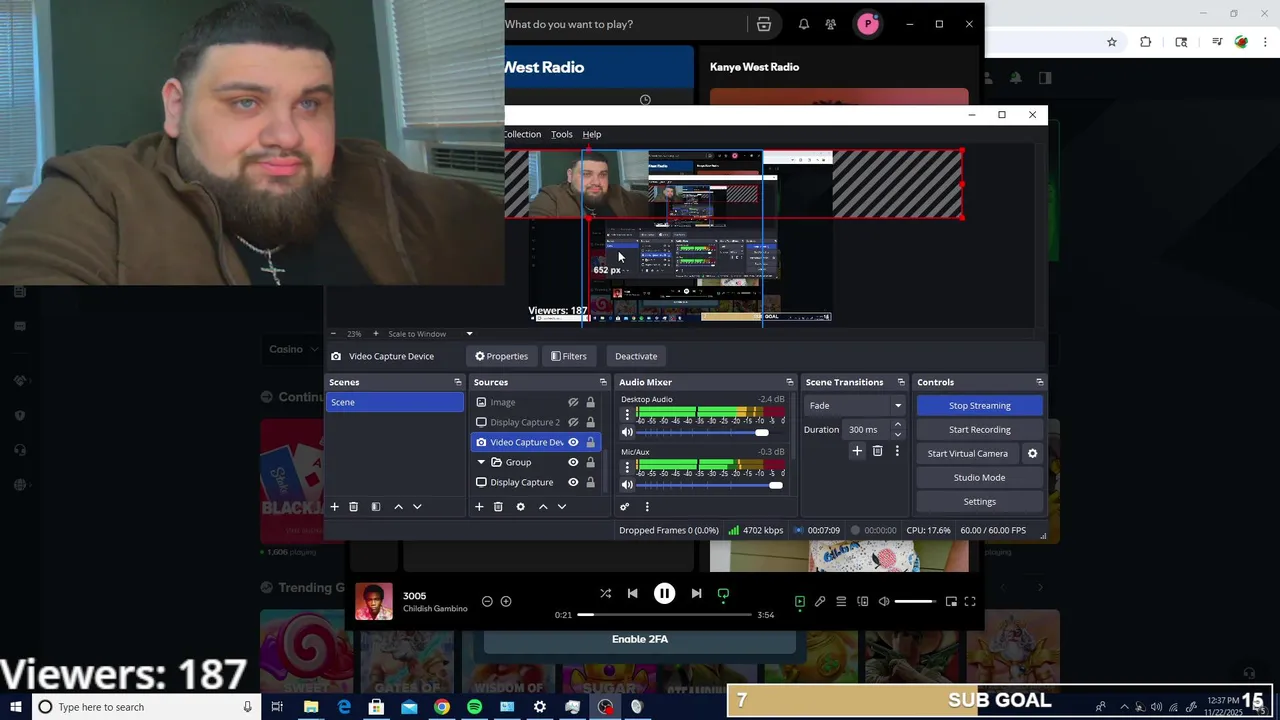The height and width of the screenshot is (720, 1280).
Task: Open scene filters icon in Scenes toolbar
Action: [376, 507]
